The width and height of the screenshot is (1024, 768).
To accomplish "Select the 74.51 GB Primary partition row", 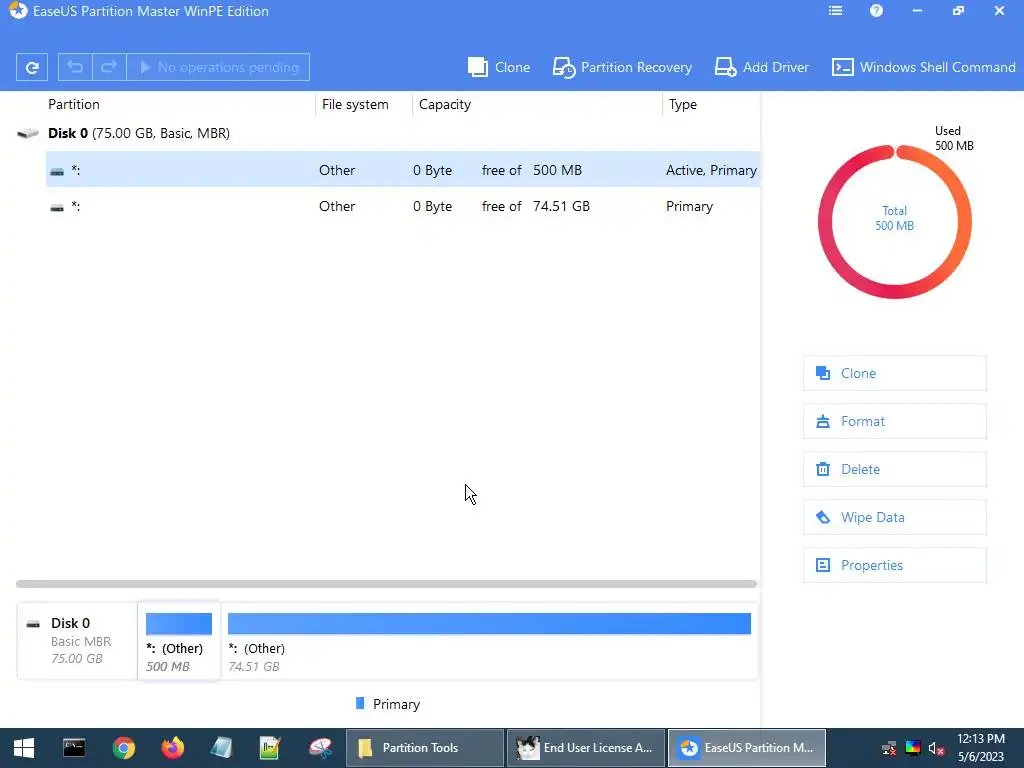I will coord(402,206).
